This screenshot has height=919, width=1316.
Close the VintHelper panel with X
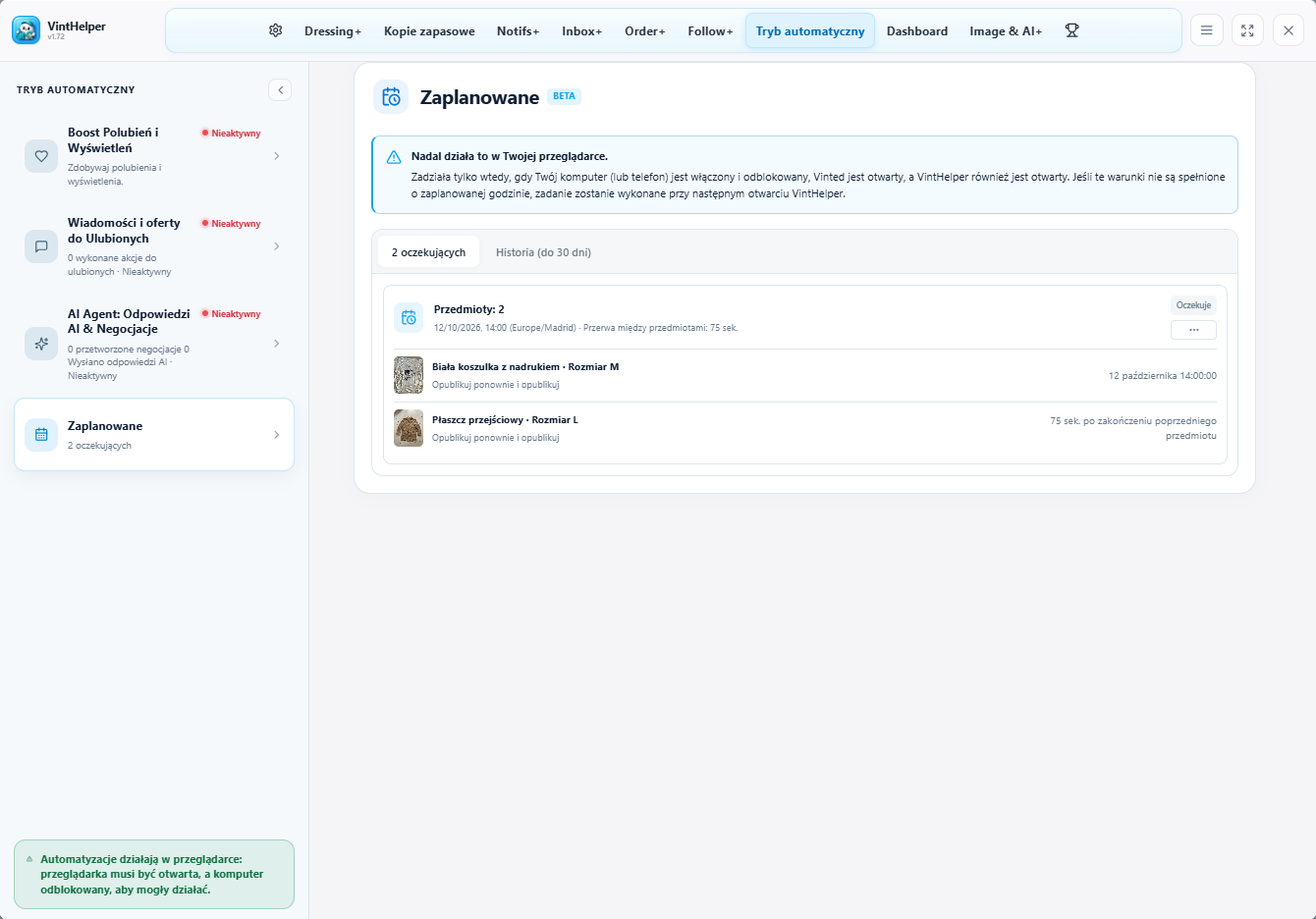pos(1289,30)
